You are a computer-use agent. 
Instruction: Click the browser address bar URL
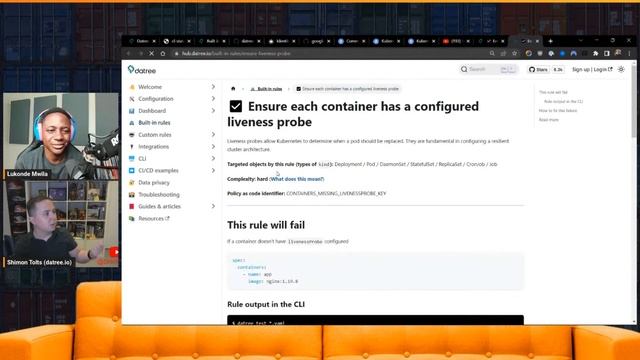236,53
